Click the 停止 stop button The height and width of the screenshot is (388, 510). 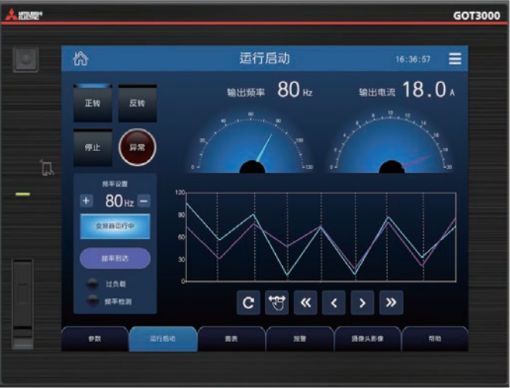click(x=93, y=147)
